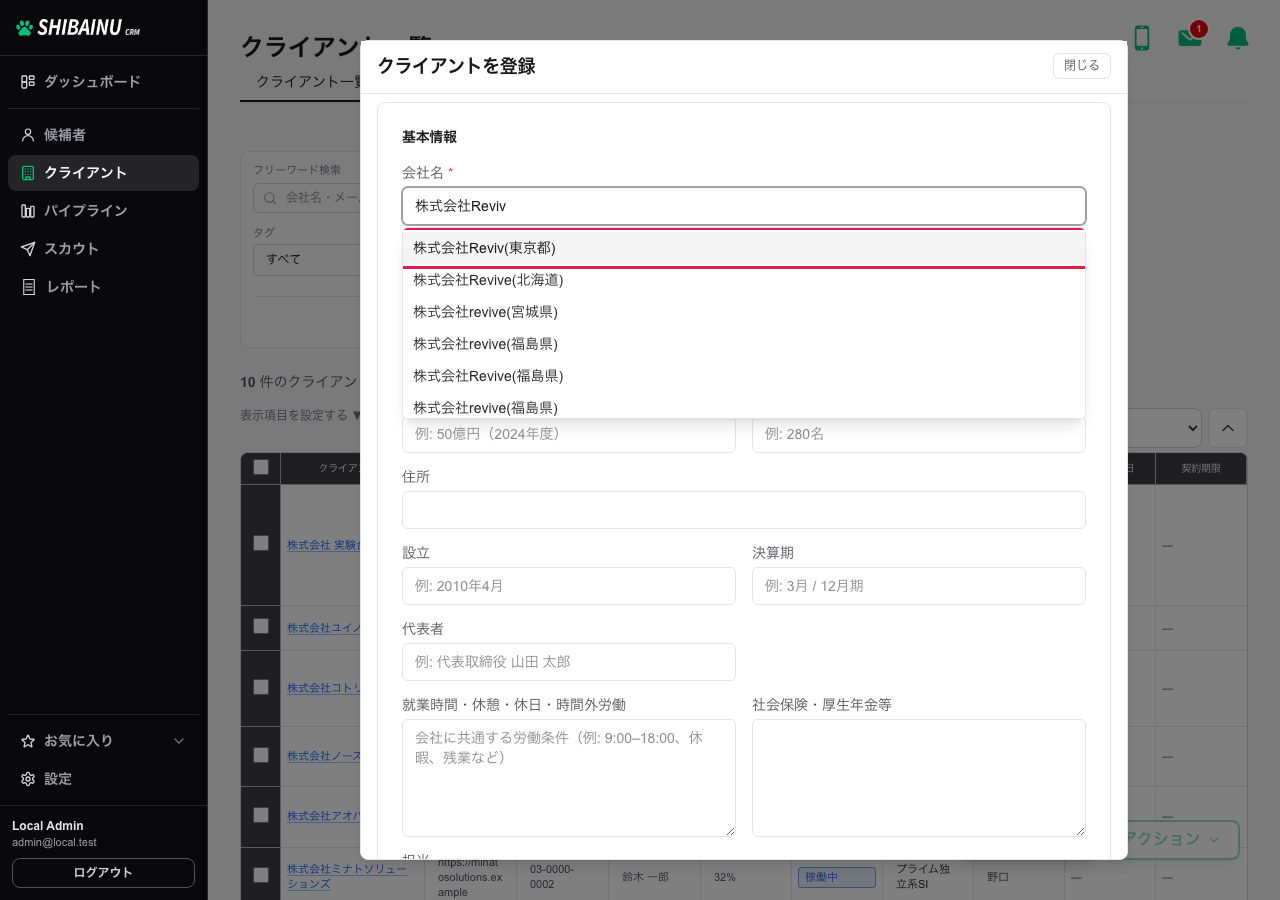This screenshot has width=1280, height=900.
Task: Click the revenue field with 50億円 placeholder
Action: (568, 434)
